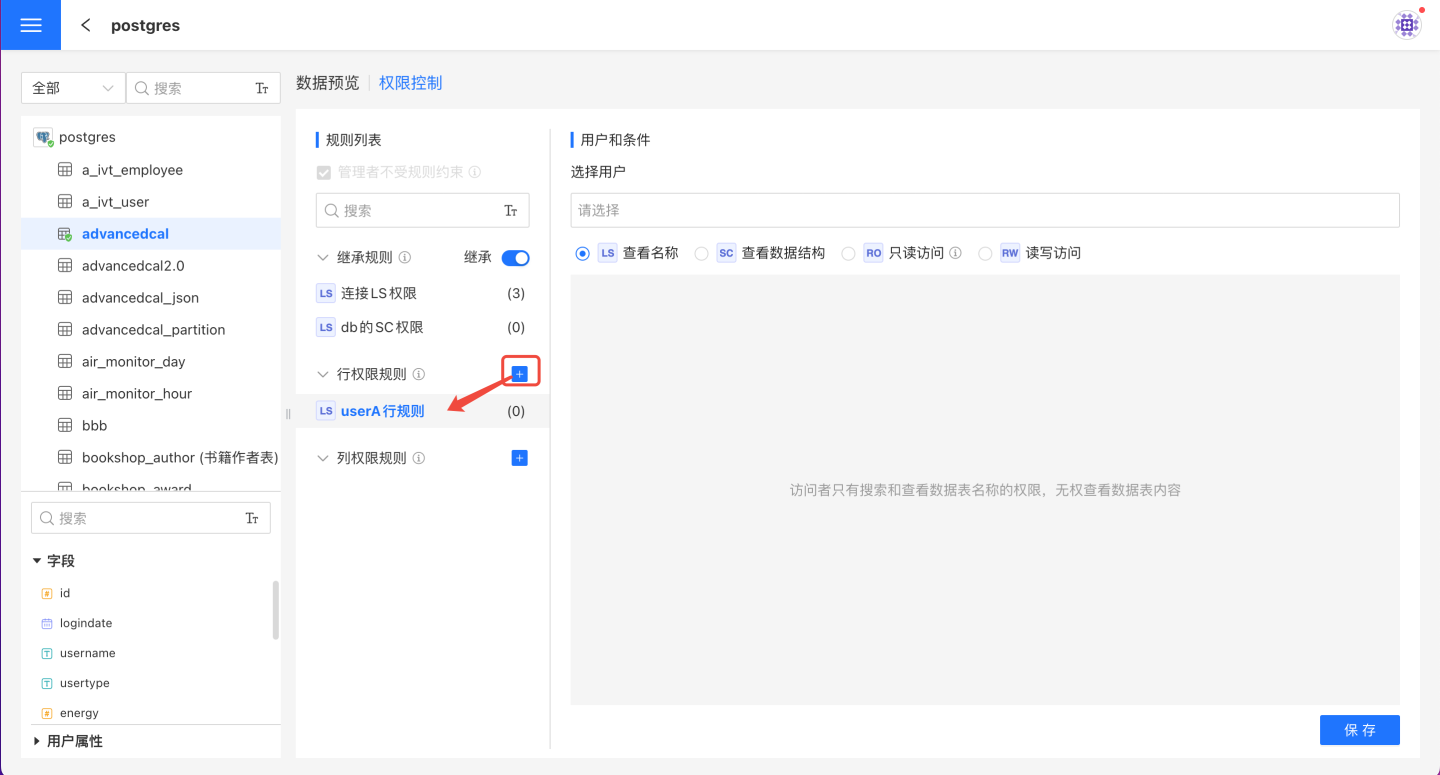Click the back arrow beside postgres
The image size is (1440, 775).
click(x=86, y=25)
